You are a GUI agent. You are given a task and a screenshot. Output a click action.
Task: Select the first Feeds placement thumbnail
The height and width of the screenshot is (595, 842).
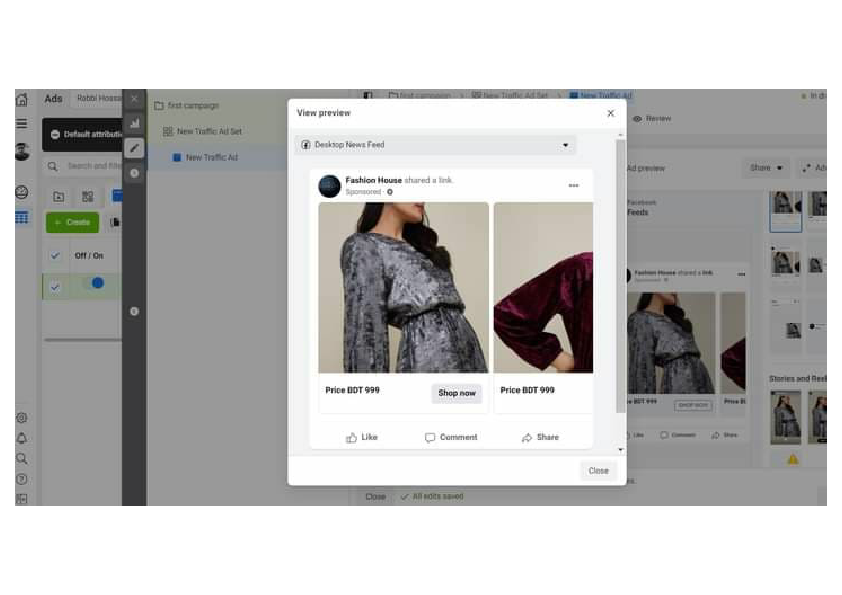click(x=786, y=211)
